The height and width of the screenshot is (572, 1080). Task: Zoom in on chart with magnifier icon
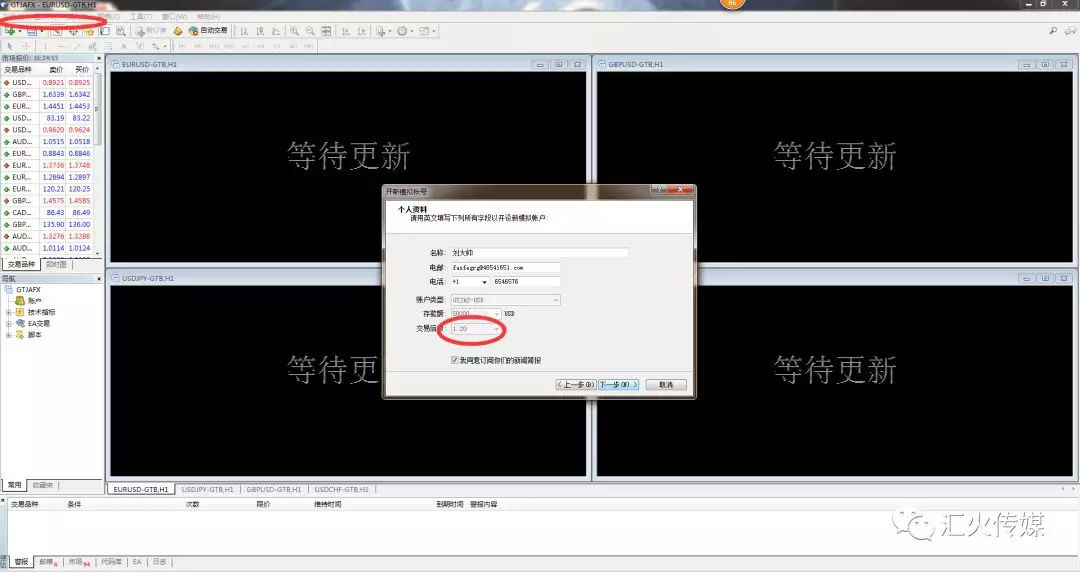tap(294, 31)
